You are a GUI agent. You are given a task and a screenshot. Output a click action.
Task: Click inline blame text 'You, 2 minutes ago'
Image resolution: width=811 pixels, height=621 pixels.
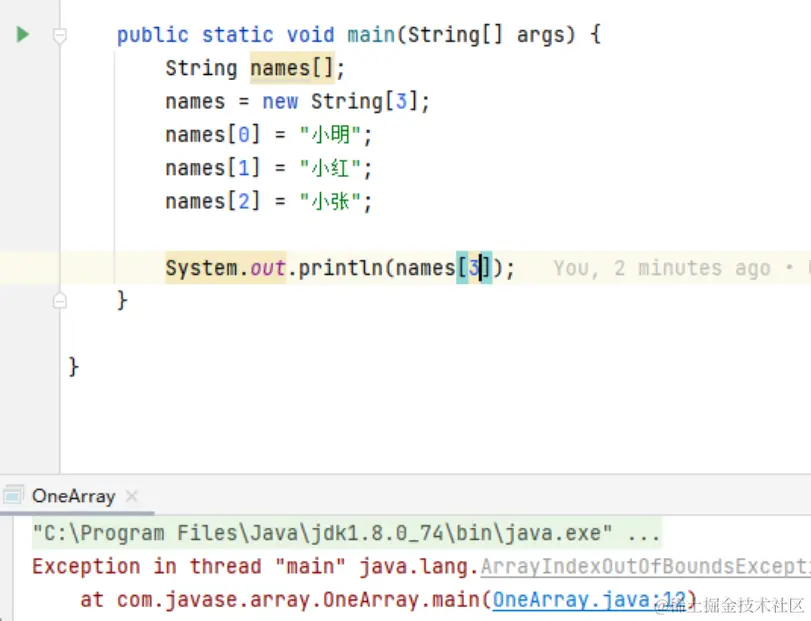662,268
